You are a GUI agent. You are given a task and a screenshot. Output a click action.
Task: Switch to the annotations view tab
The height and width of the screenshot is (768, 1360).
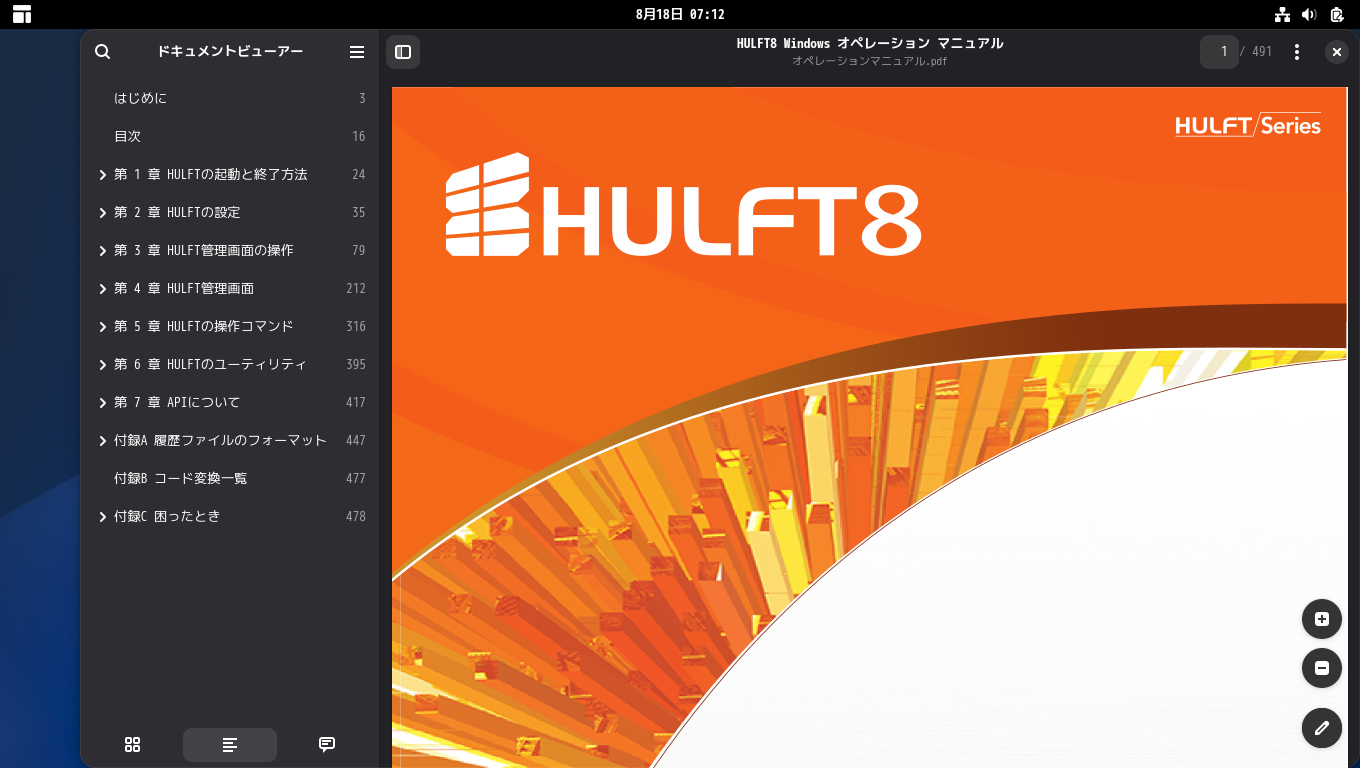[x=327, y=744]
